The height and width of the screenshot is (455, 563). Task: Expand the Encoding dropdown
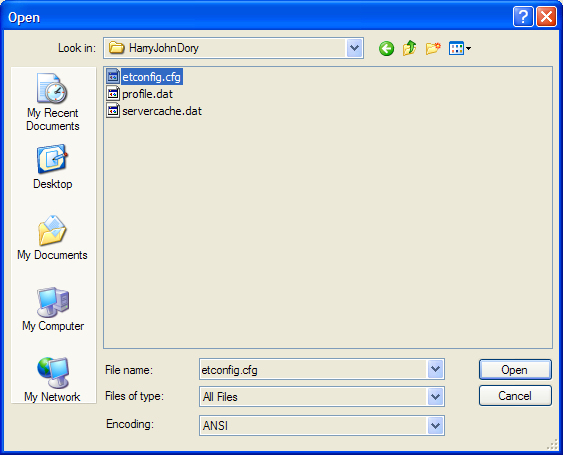point(435,426)
